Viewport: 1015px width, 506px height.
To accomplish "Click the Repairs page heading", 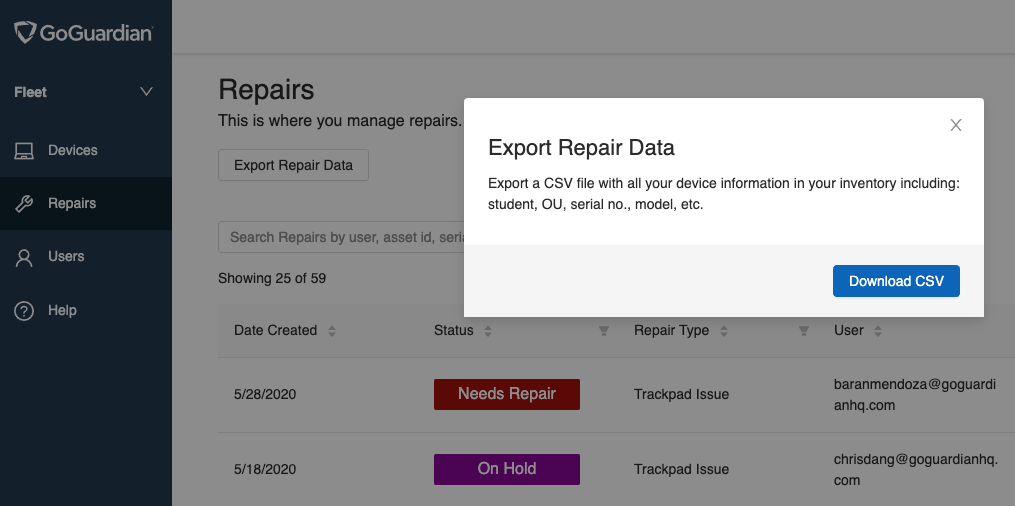I will click(266, 89).
